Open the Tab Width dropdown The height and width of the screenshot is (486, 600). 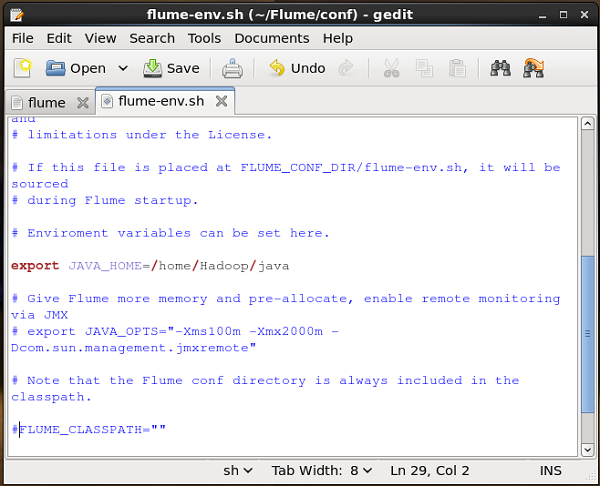tap(324, 470)
